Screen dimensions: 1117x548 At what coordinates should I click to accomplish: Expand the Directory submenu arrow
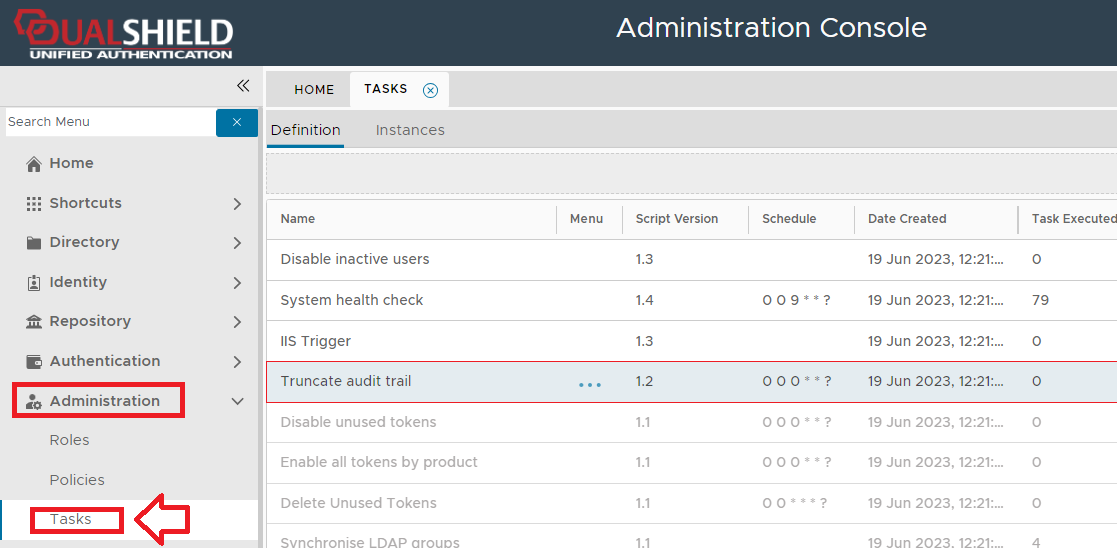click(x=237, y=243)
